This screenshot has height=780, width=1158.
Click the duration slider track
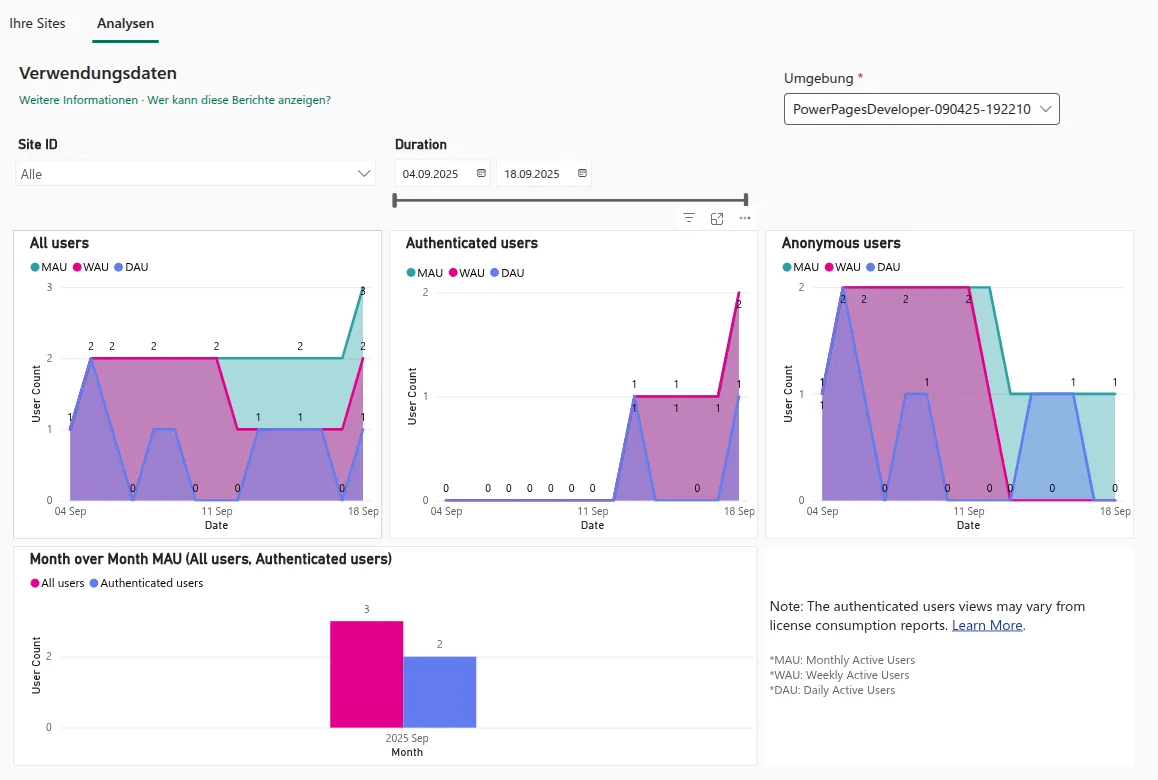point(570,199)
